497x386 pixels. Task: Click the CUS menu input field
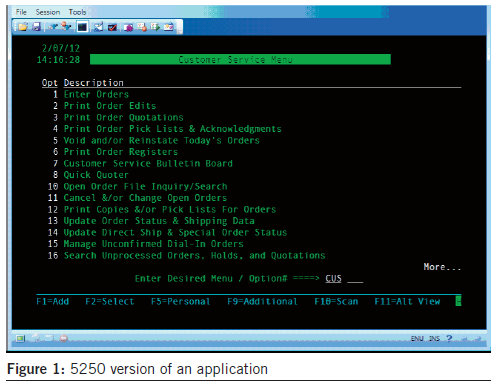(x=333, y=278)
